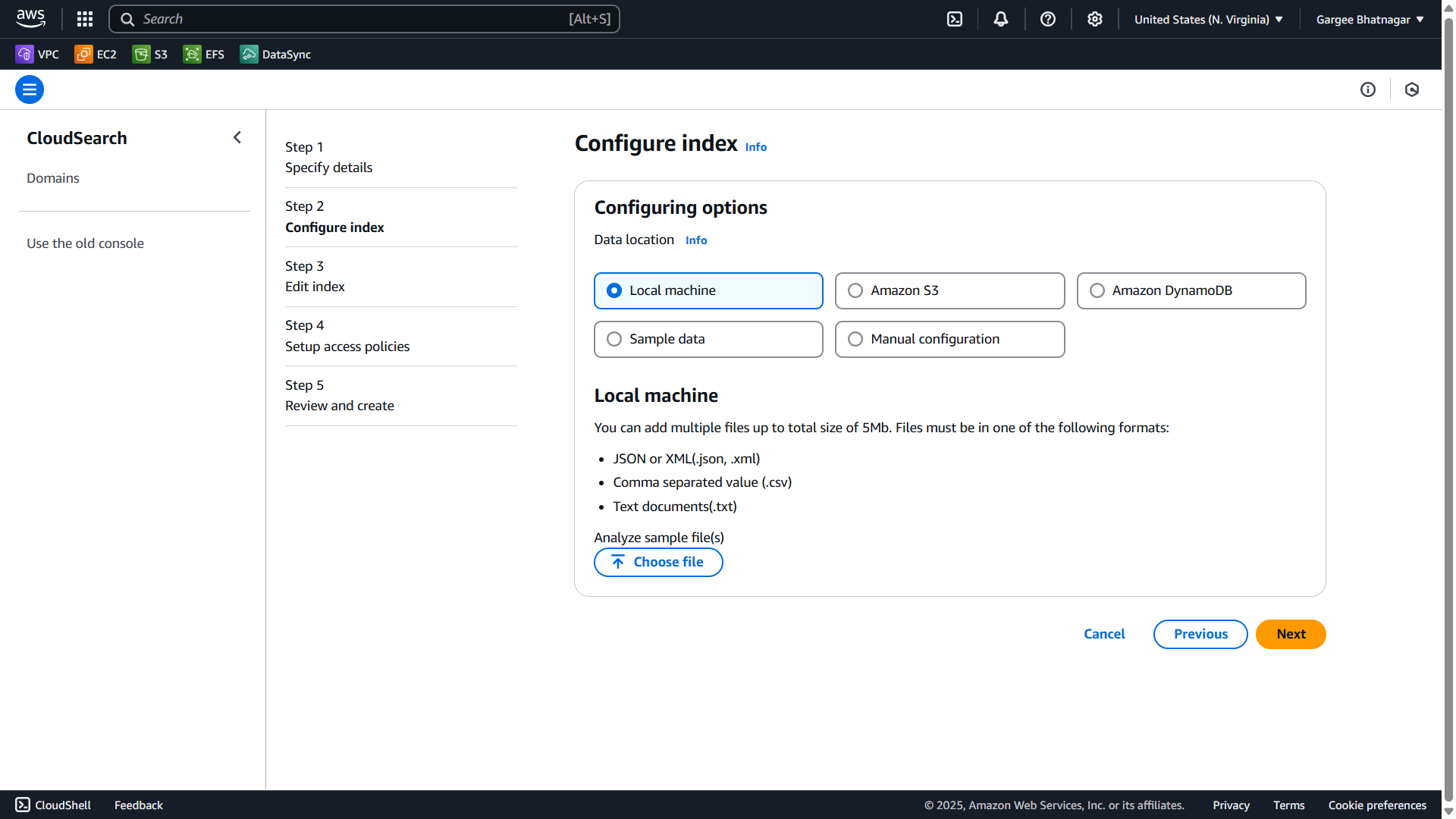
Task: Open EC2 service shortcut
Action: coord(96,54)
